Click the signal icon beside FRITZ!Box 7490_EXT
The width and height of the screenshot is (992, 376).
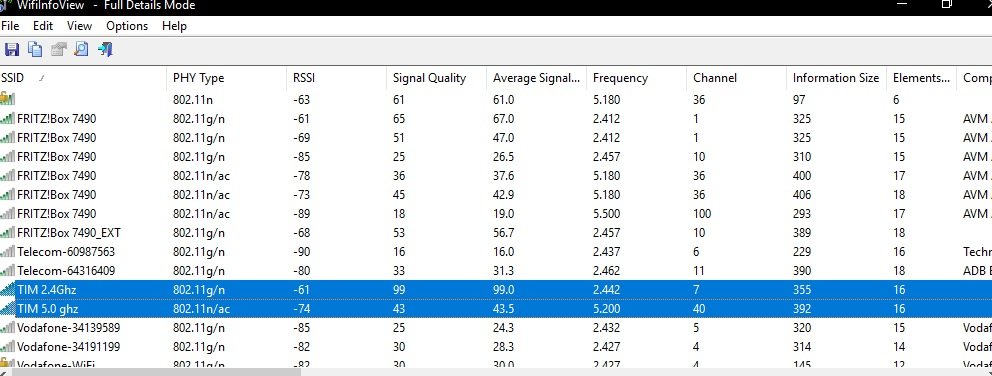[x=8, y=232]
